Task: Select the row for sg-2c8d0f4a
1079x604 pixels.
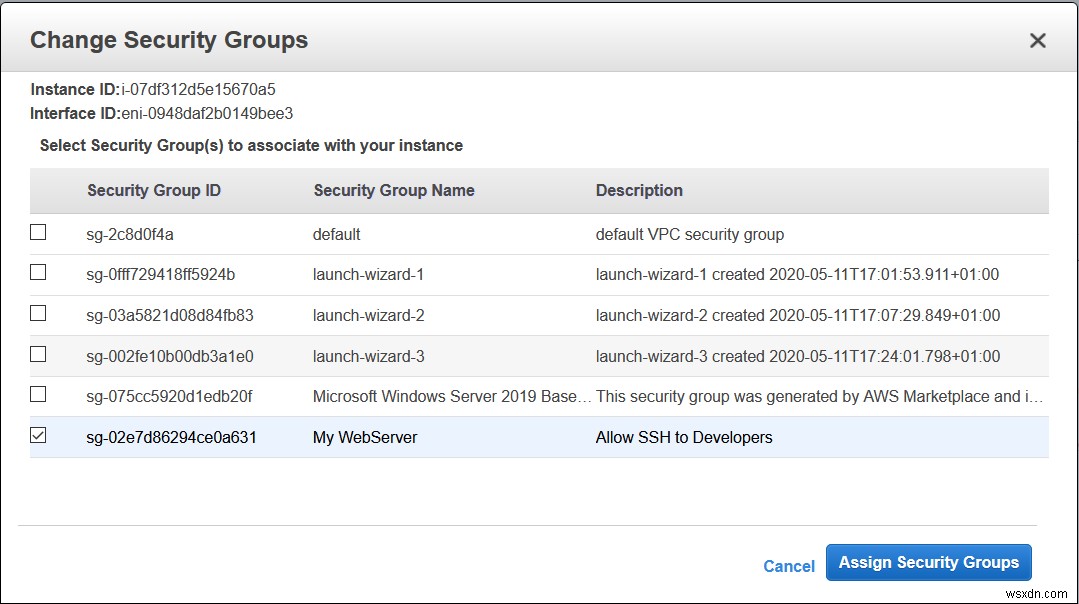Action: [400, 232]
